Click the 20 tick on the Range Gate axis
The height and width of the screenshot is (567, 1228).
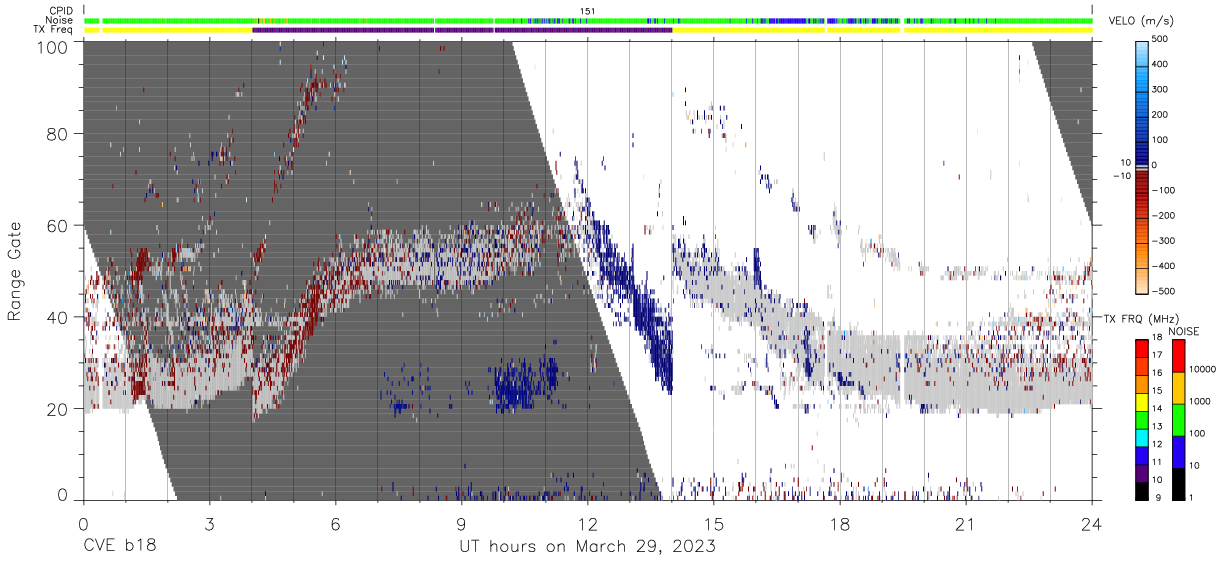click(x=58, y=409)
